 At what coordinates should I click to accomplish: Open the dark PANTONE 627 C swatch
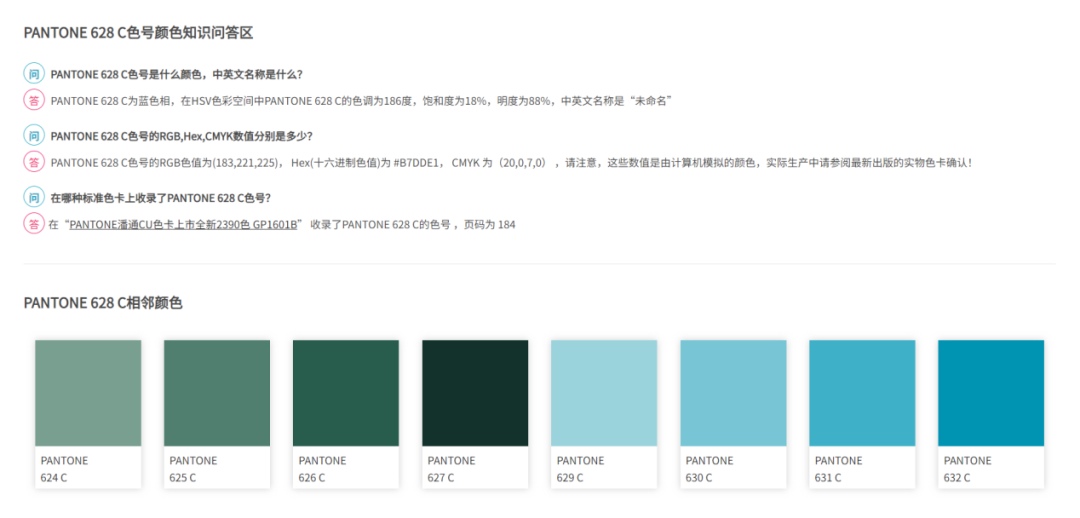coord(475,393)
